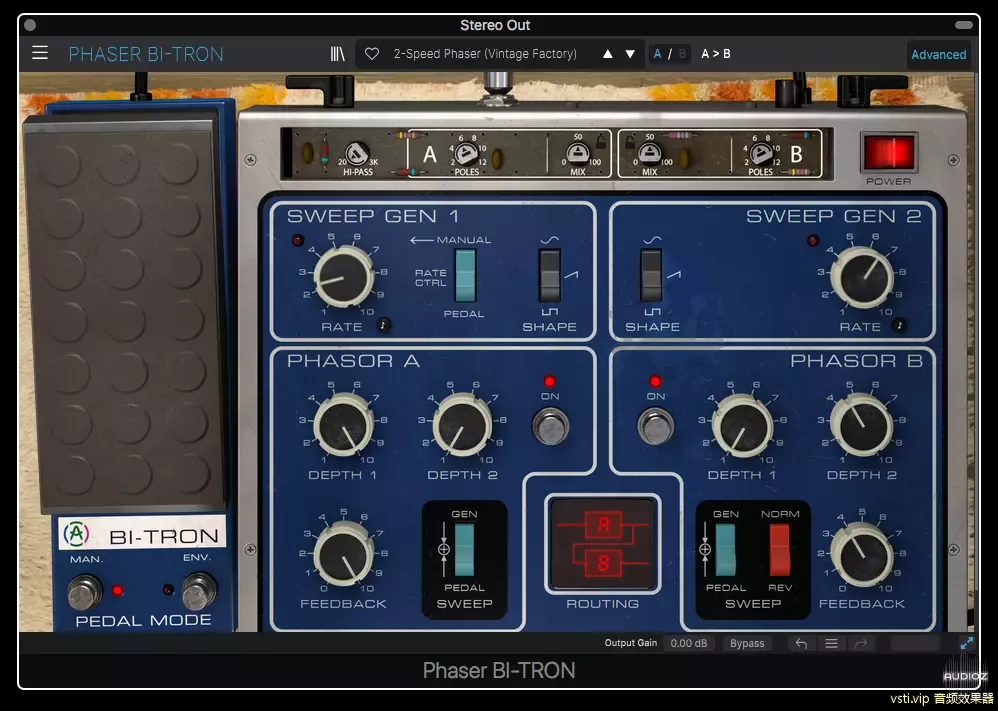Load the previous preset using the up arrow
This screenshot has width=998, height=711.
coord(608,54)
